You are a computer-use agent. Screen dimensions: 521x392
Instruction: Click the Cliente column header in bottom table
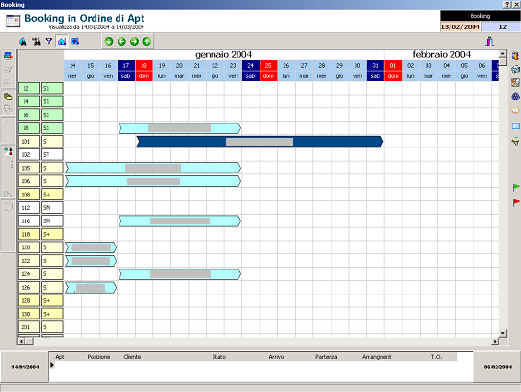pyautogui.click(x=132, y=357)
